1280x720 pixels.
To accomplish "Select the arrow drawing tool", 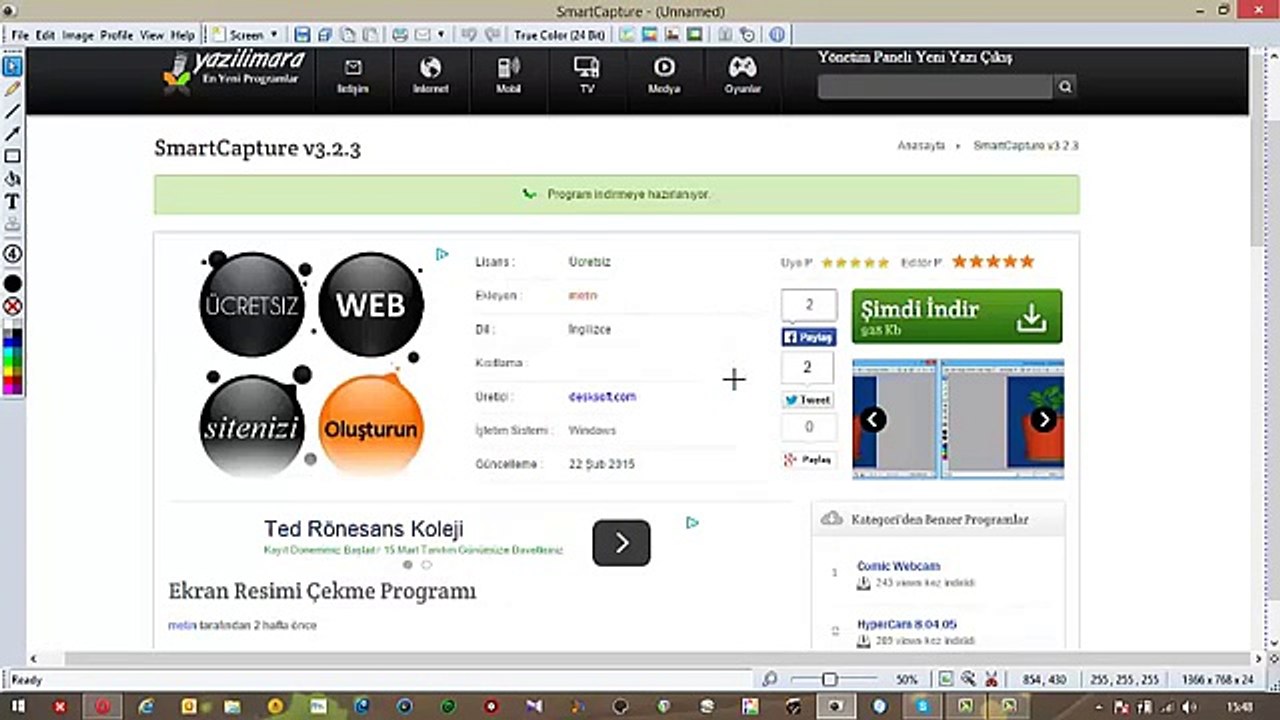I will click(12, 134).
